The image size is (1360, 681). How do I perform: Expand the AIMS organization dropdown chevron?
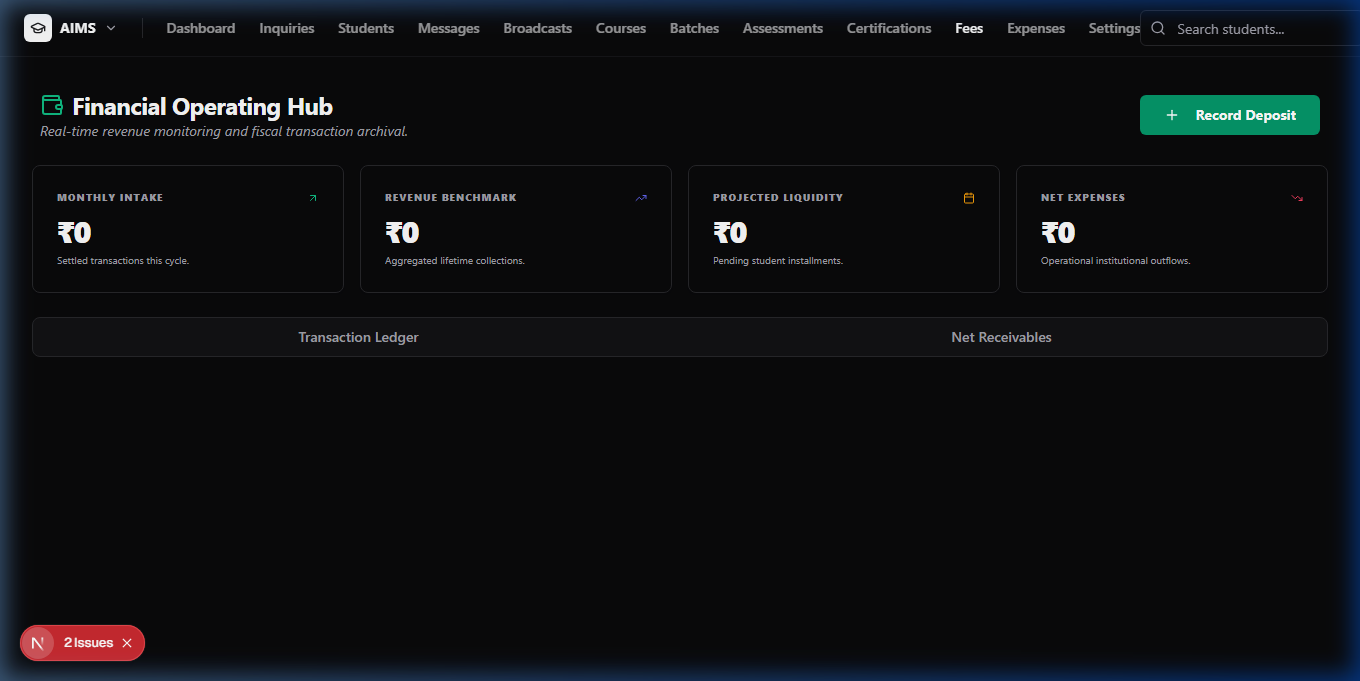point(111,28)
